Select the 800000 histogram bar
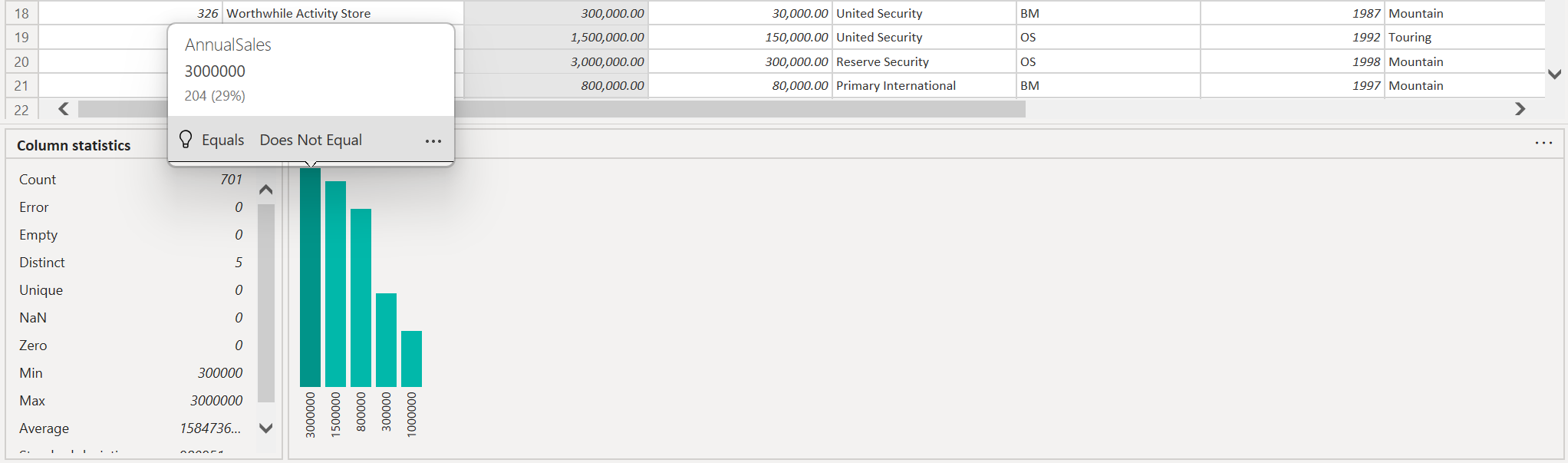 click(361, 298)
